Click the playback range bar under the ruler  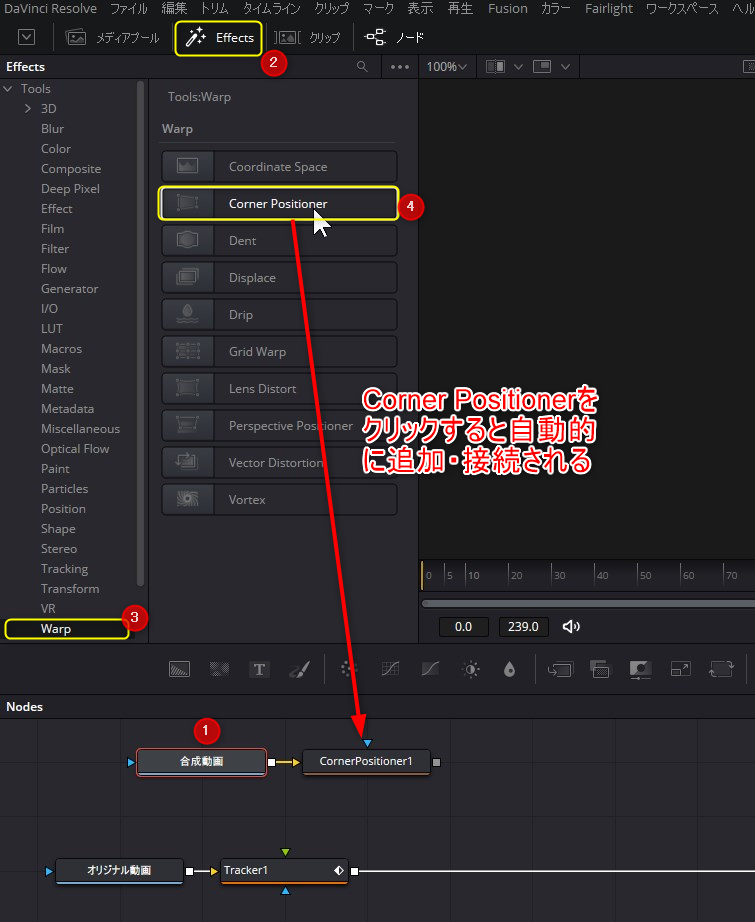click(588, 603)
